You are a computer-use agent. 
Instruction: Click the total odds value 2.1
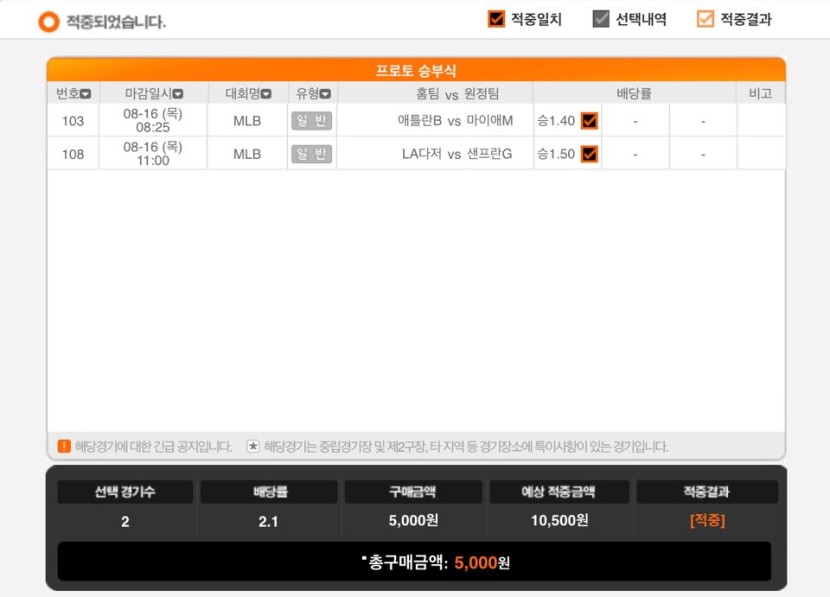point(268,521)
